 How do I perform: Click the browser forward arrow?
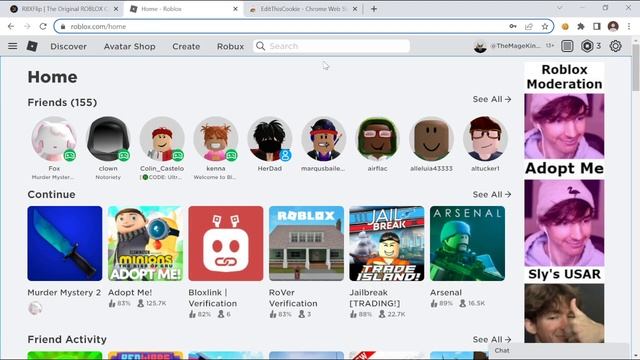[27, 27]
